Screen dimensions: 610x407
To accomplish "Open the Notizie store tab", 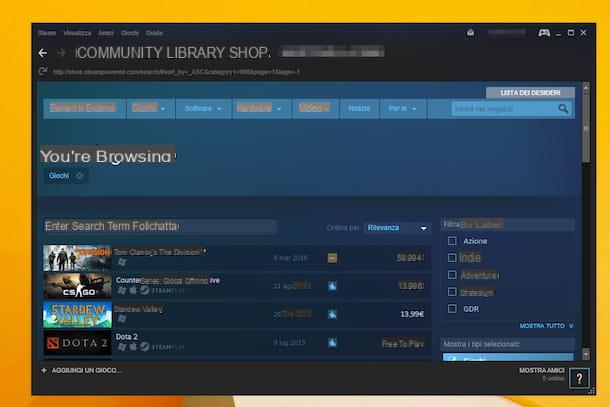I will coord(359,109).
